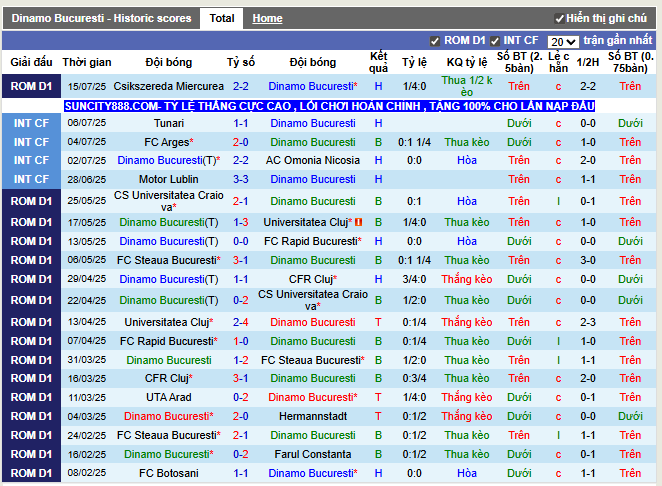Open the 20 recent matches dropdown
Screen dimensions: 662x486
click(x=563, y=41)
